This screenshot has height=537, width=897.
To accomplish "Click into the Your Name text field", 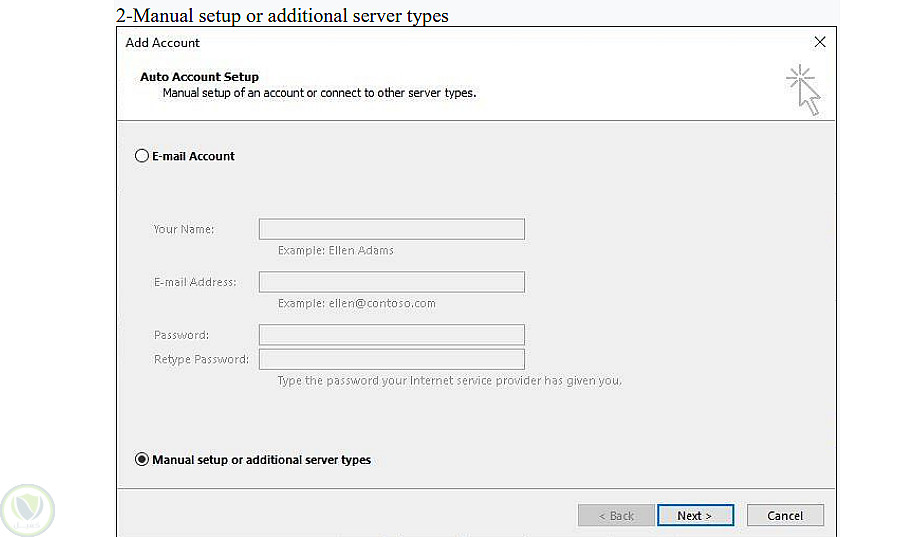I will pyautogui.click(x=391, y=229).
